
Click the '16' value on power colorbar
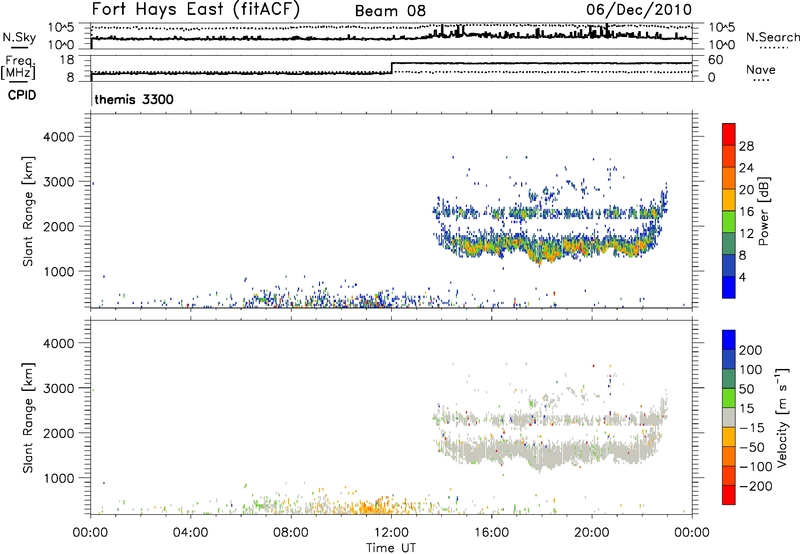point(746,212)
